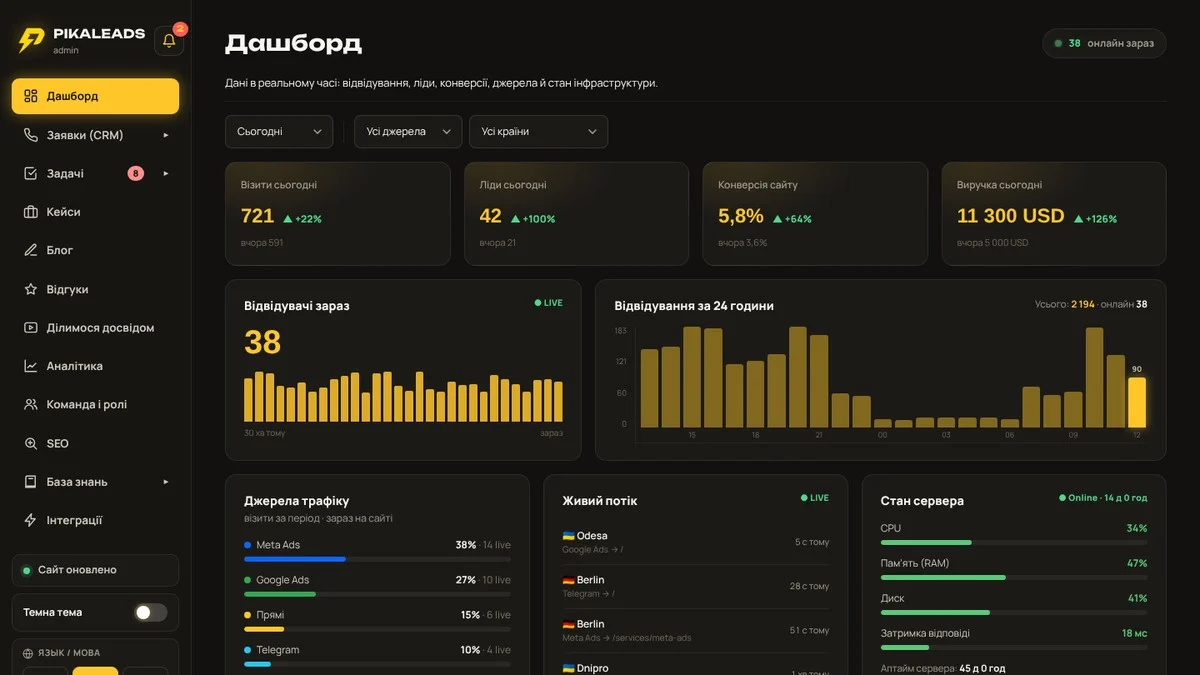Click the green dot beside Сайт оновлено
Image resolution: width=1200 pixels, height=675 pixels.
[x=27, y=570]
